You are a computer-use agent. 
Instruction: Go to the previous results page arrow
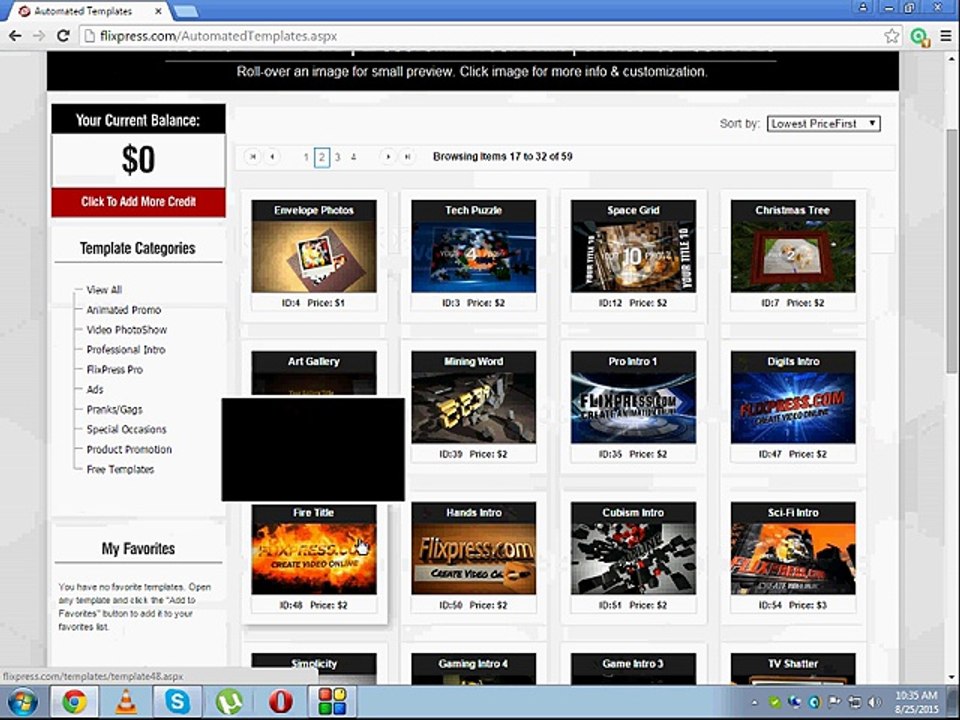[272, 157]
